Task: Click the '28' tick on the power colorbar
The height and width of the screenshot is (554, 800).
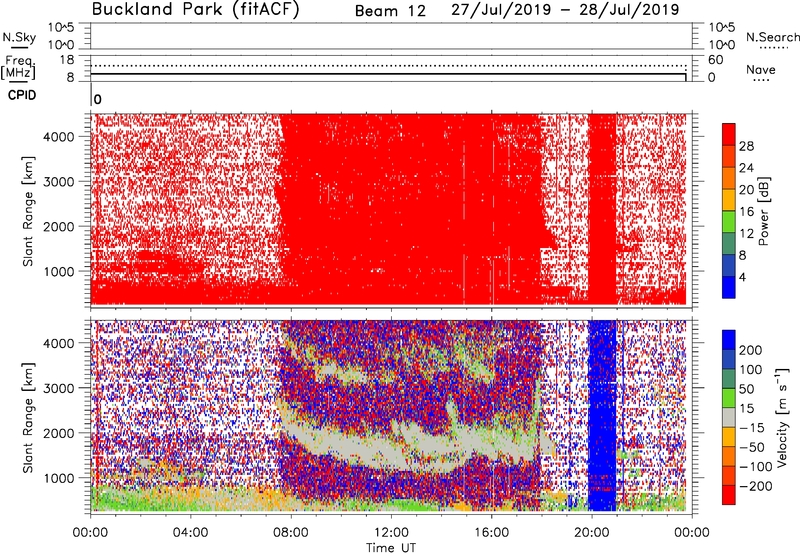Action: point(746,146)
